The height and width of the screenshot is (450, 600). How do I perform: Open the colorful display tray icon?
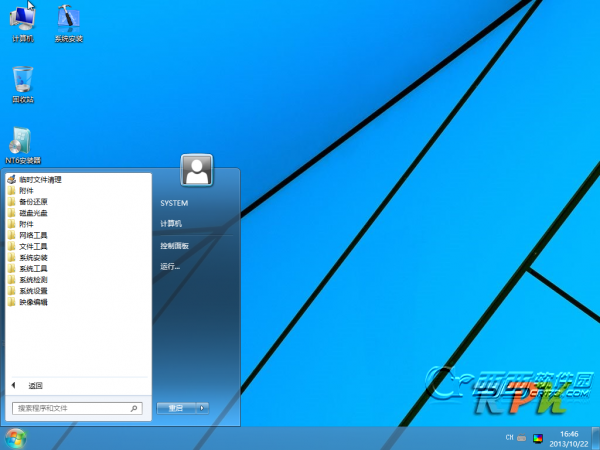click(538, 438)
